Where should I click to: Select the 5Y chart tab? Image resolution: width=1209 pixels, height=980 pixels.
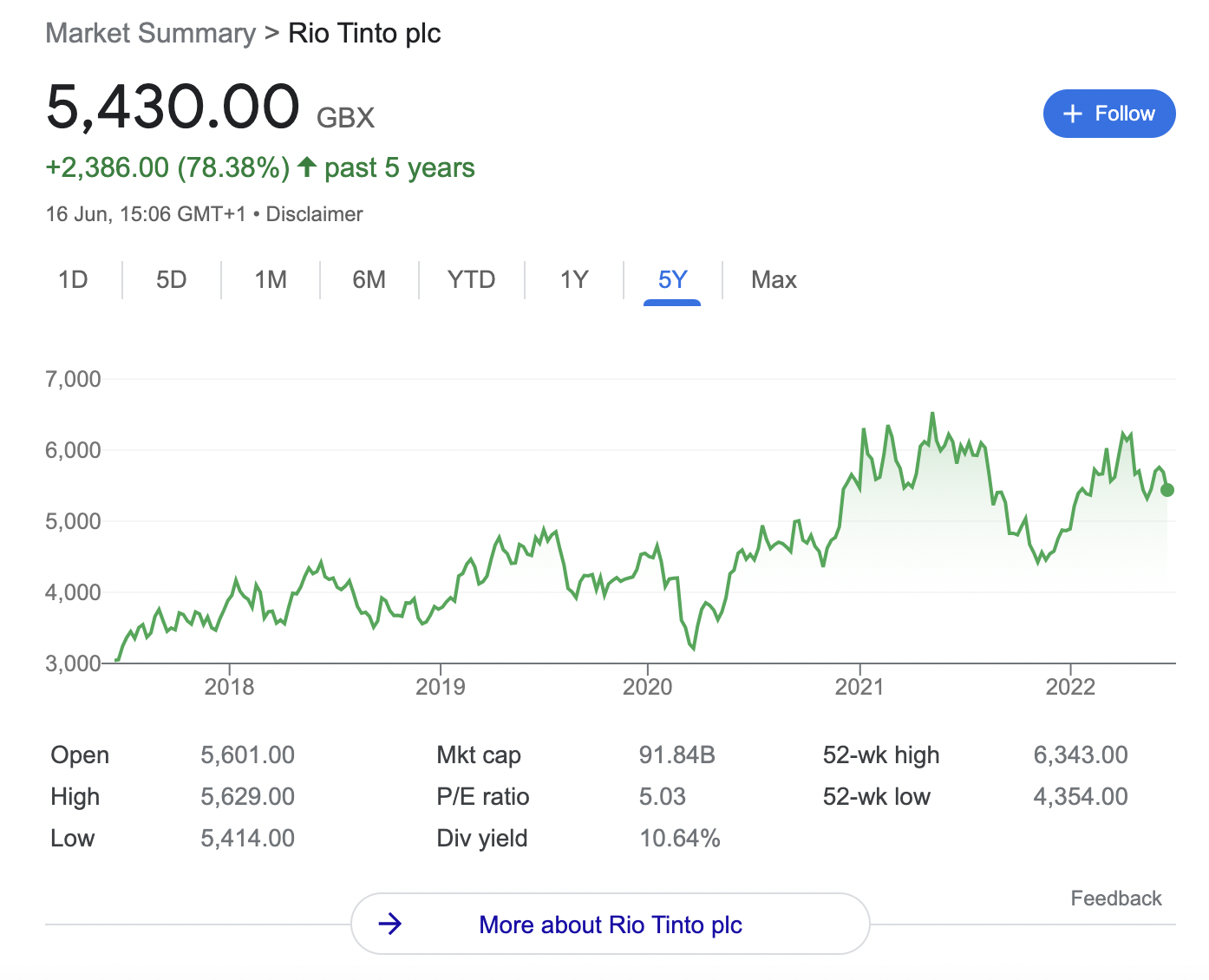(x=672, y=279)
